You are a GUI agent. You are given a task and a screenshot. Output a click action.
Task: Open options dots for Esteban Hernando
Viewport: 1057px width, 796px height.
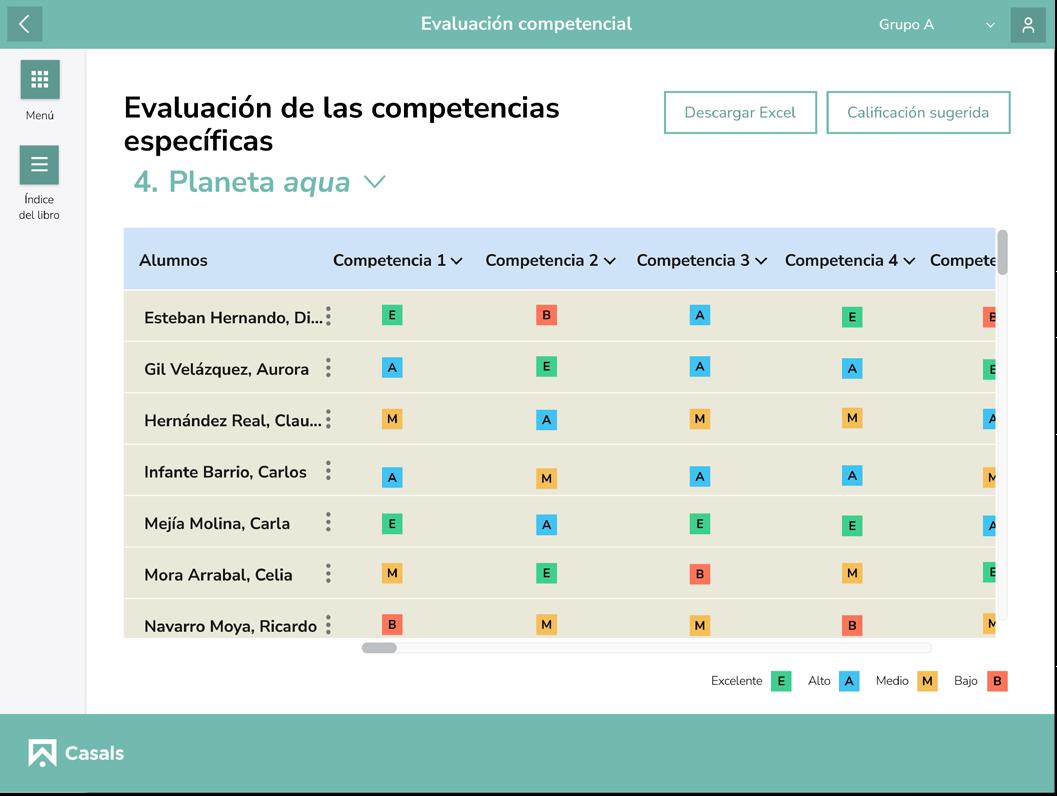tap(328, 316)
